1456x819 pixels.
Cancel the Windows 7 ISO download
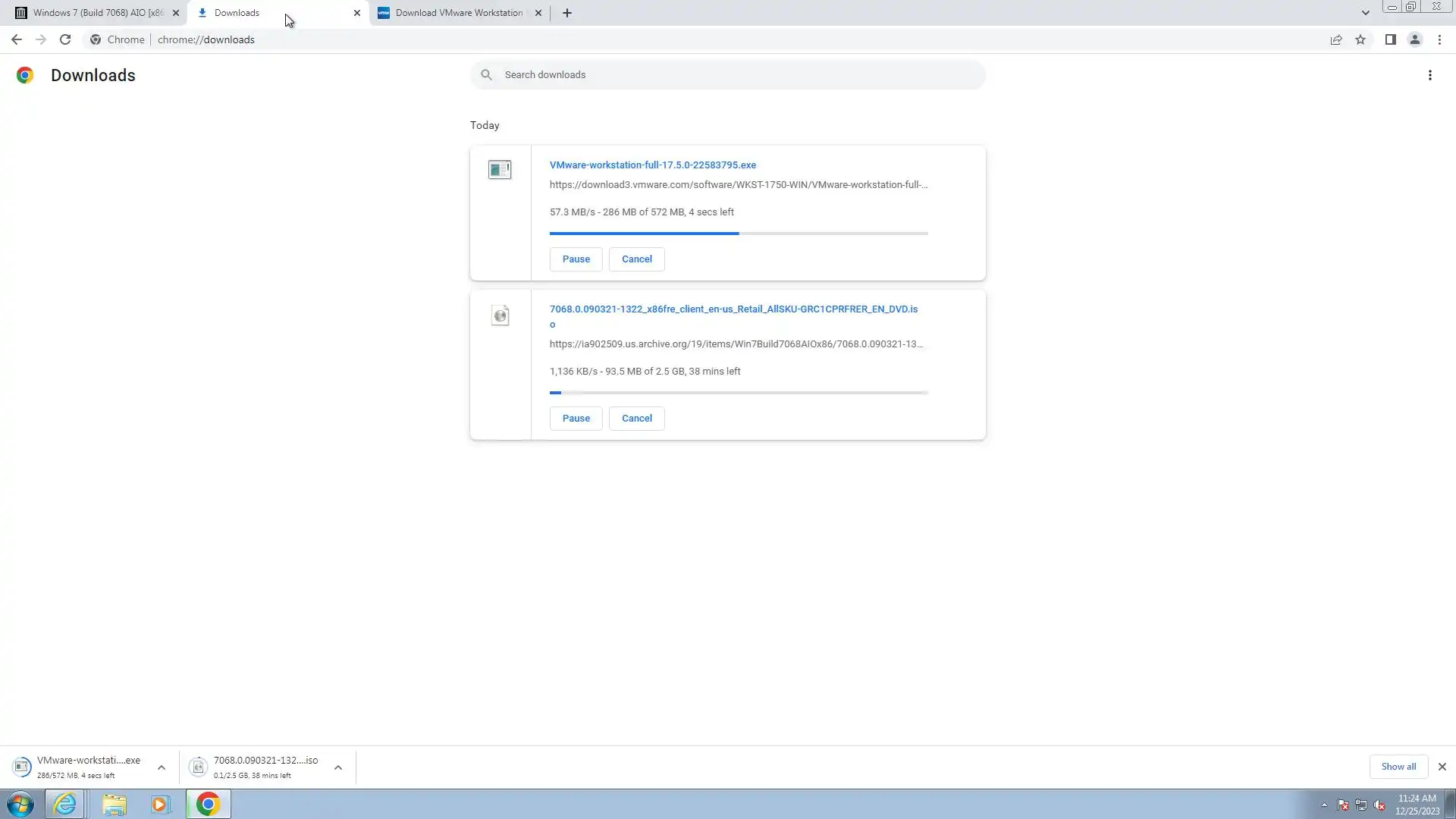(636, 419)
